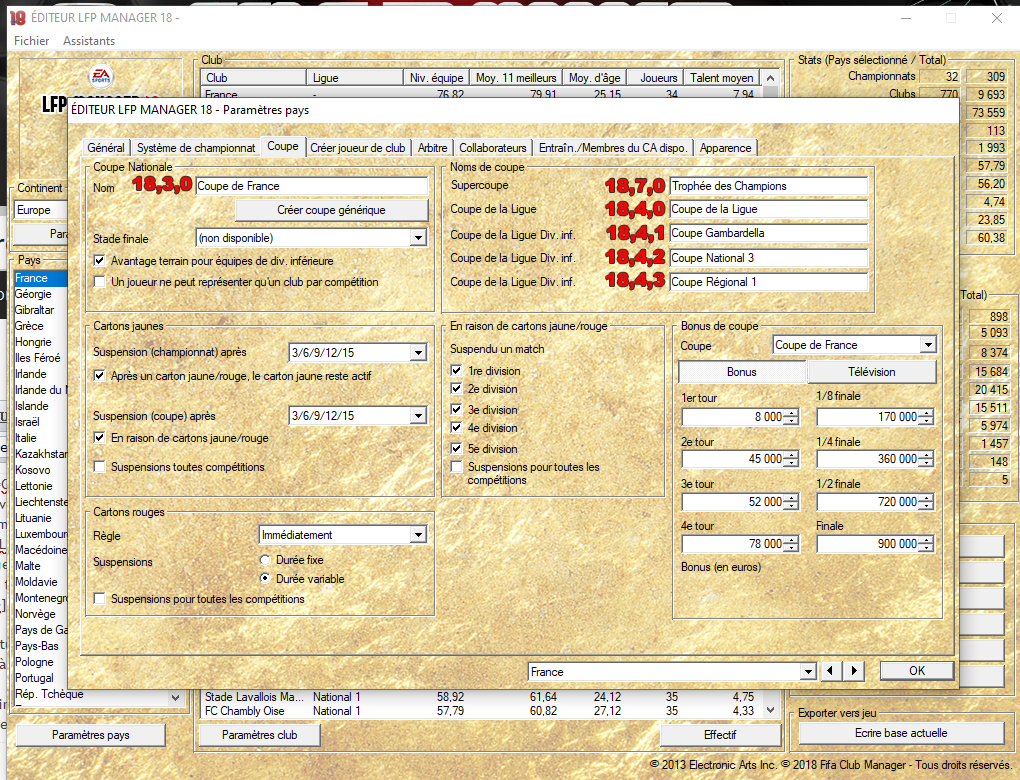Click the Ecrire base actuelle button
Image resolution: width=1020 pixels, height=780 pixels.
(901, 733)
